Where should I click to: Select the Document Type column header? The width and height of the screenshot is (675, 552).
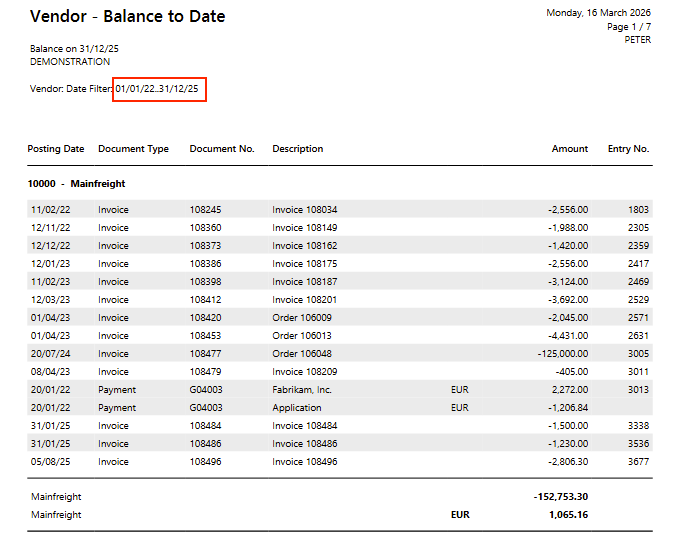(x=133, y=149)
